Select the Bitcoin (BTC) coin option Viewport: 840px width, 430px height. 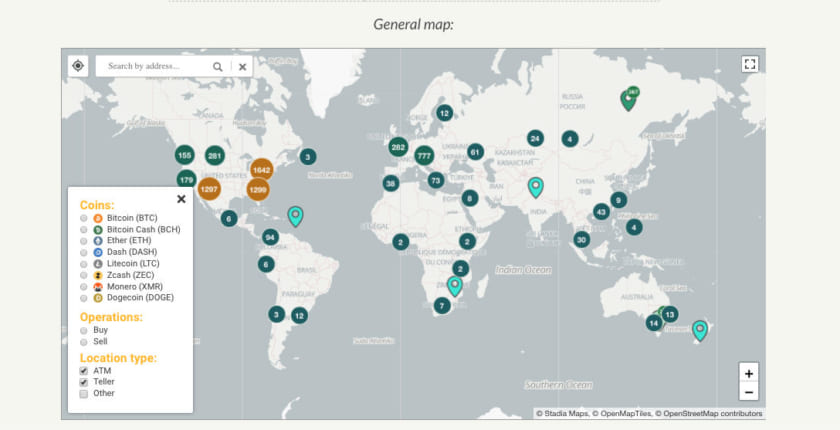pos(84,217)
